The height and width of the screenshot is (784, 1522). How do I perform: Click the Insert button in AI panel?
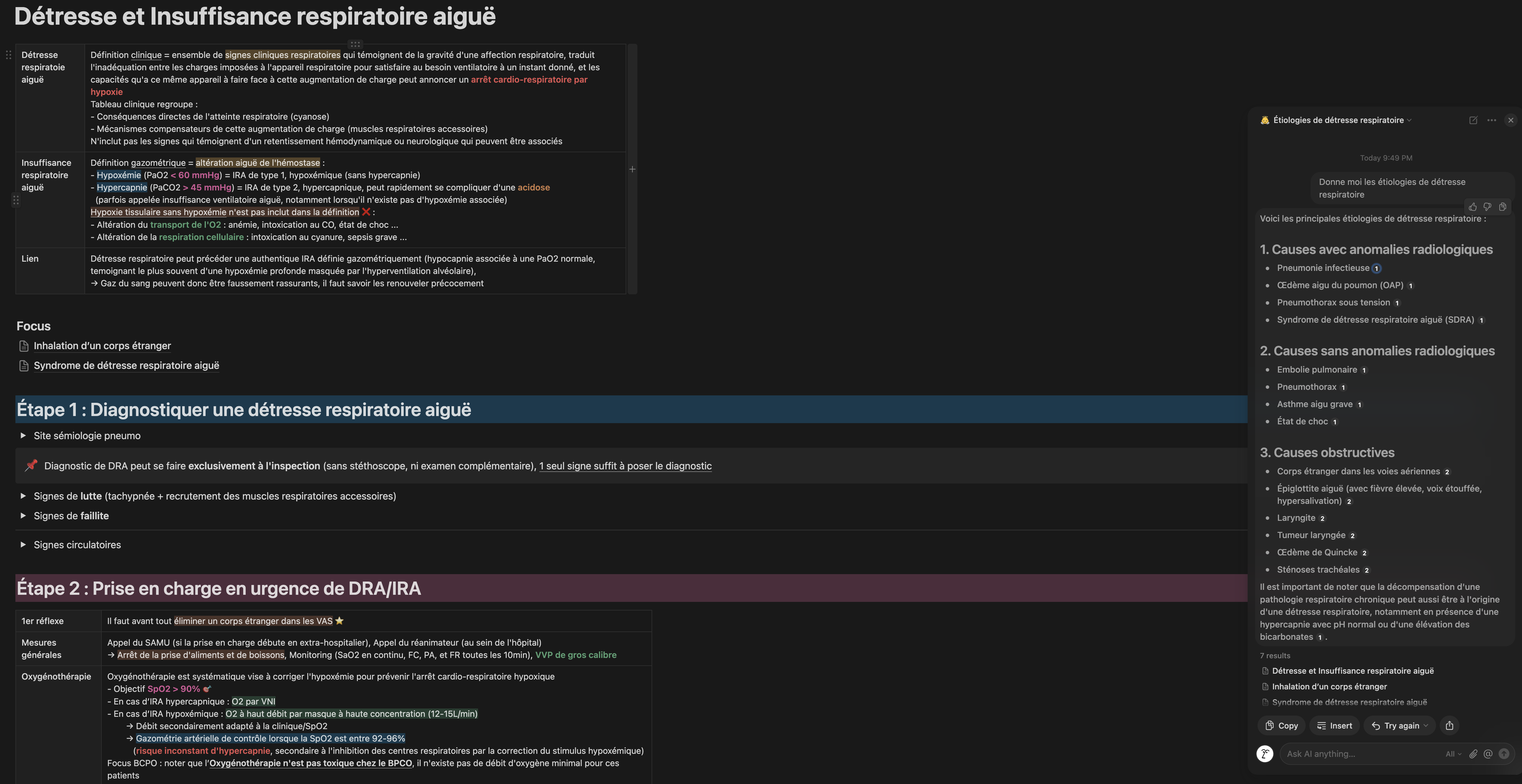[1334, 725]
